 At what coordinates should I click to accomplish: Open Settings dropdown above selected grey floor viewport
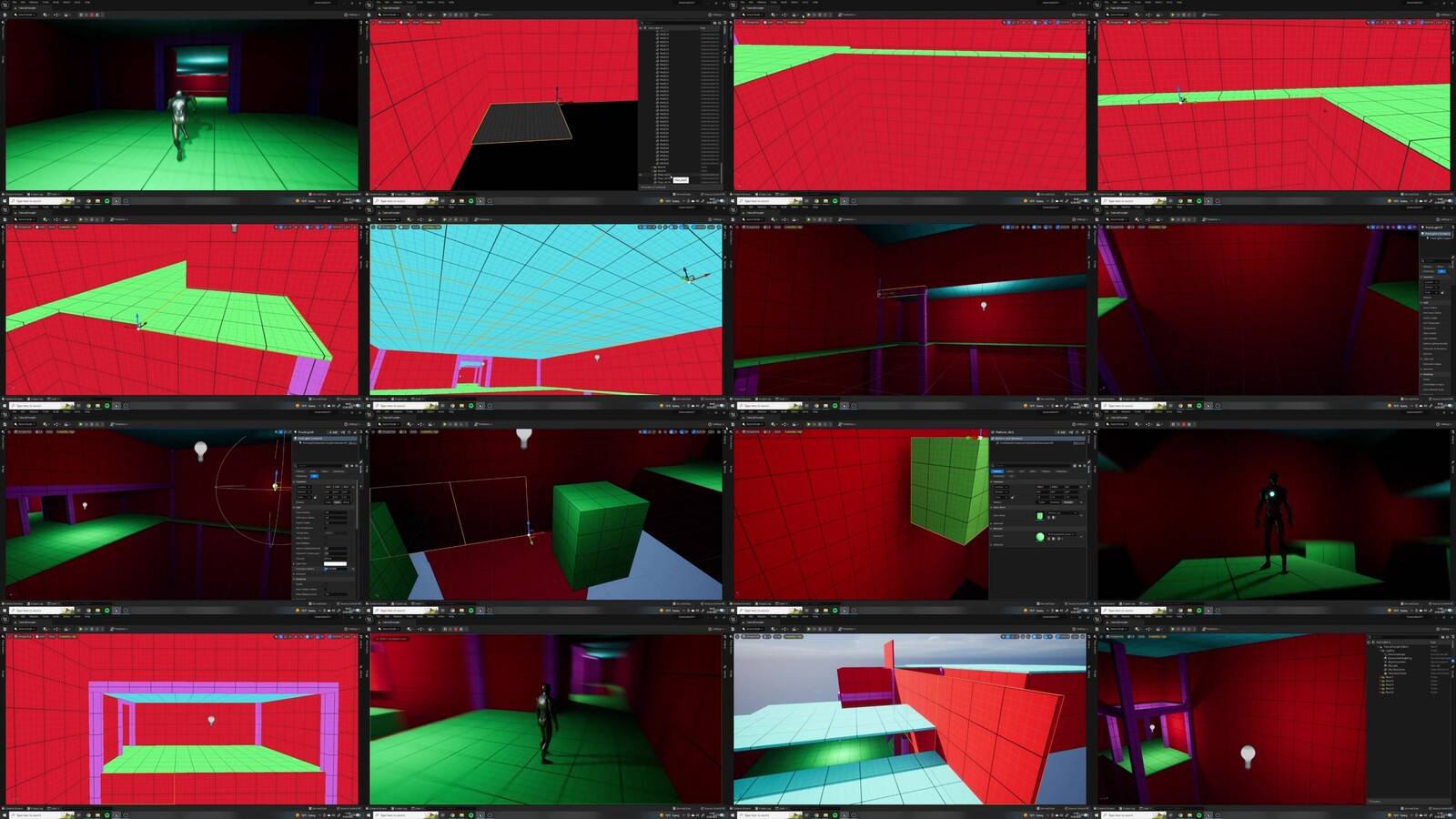[717, 15]
